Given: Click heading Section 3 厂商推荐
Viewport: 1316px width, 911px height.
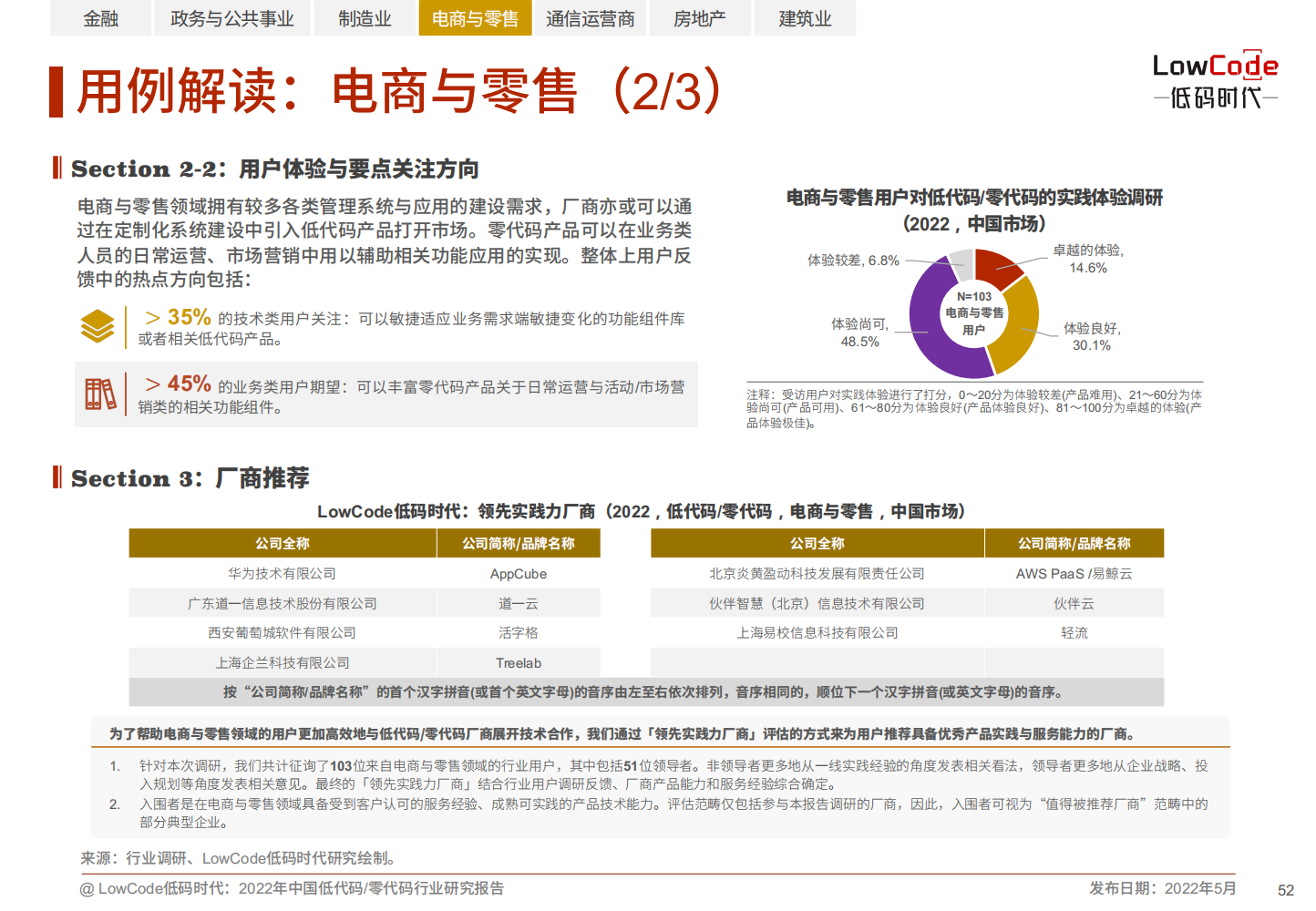Looking at the screenshot, I should 190,478.
